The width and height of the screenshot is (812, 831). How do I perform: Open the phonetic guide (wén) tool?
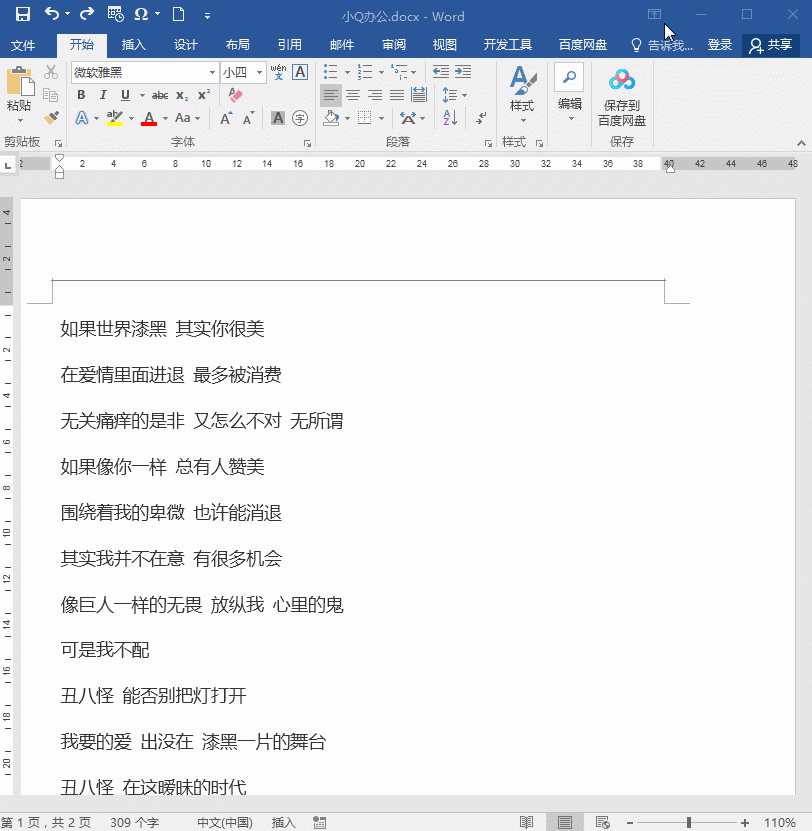[x=278, y=72]
